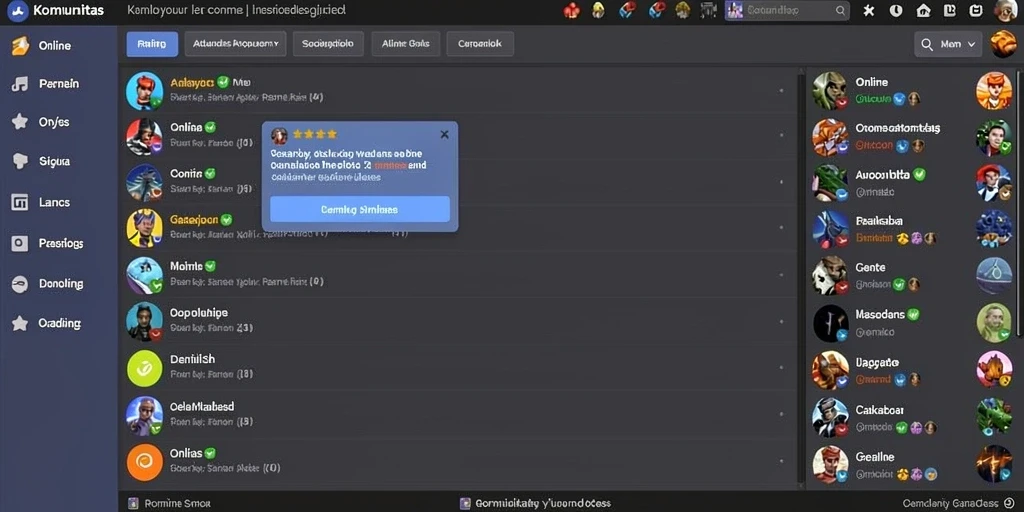Click the options dot on Onlias row
Viewport: 1024px width, 512px height.
781,462
